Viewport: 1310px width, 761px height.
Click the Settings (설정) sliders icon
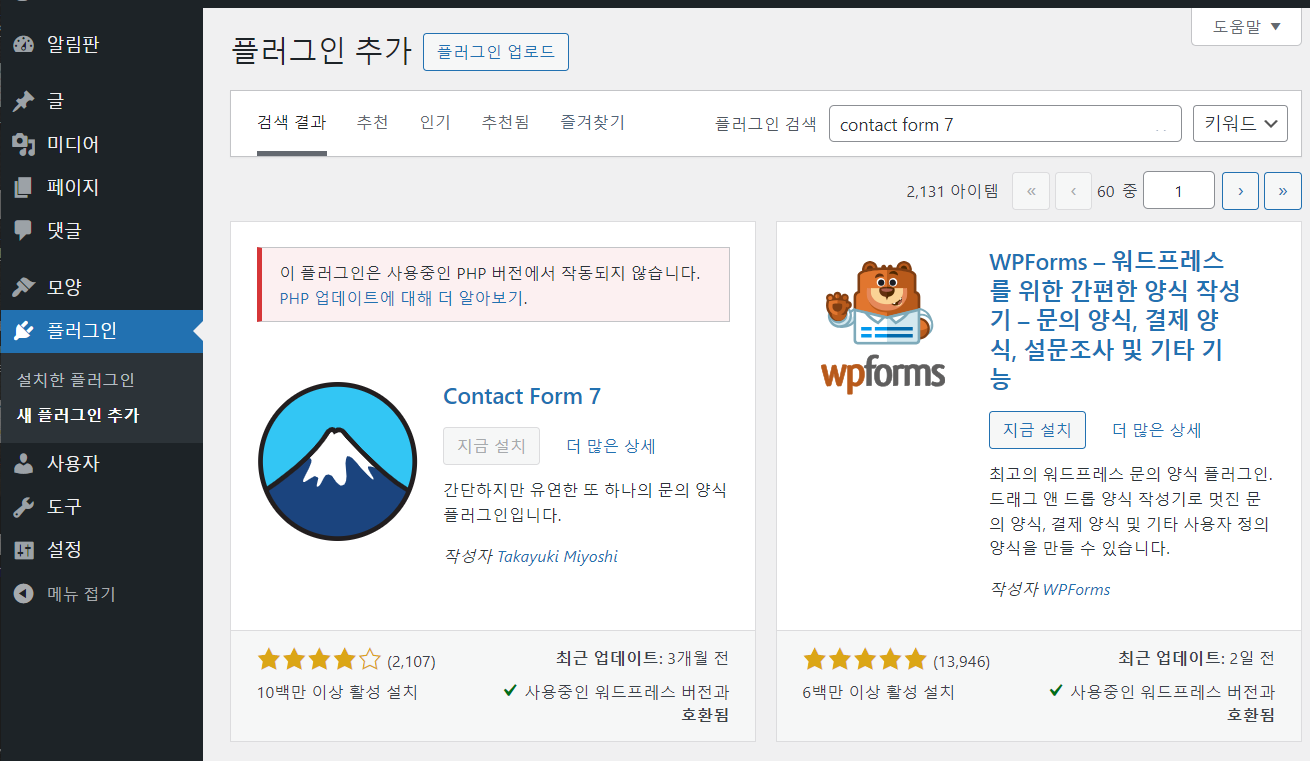[23, 550]
